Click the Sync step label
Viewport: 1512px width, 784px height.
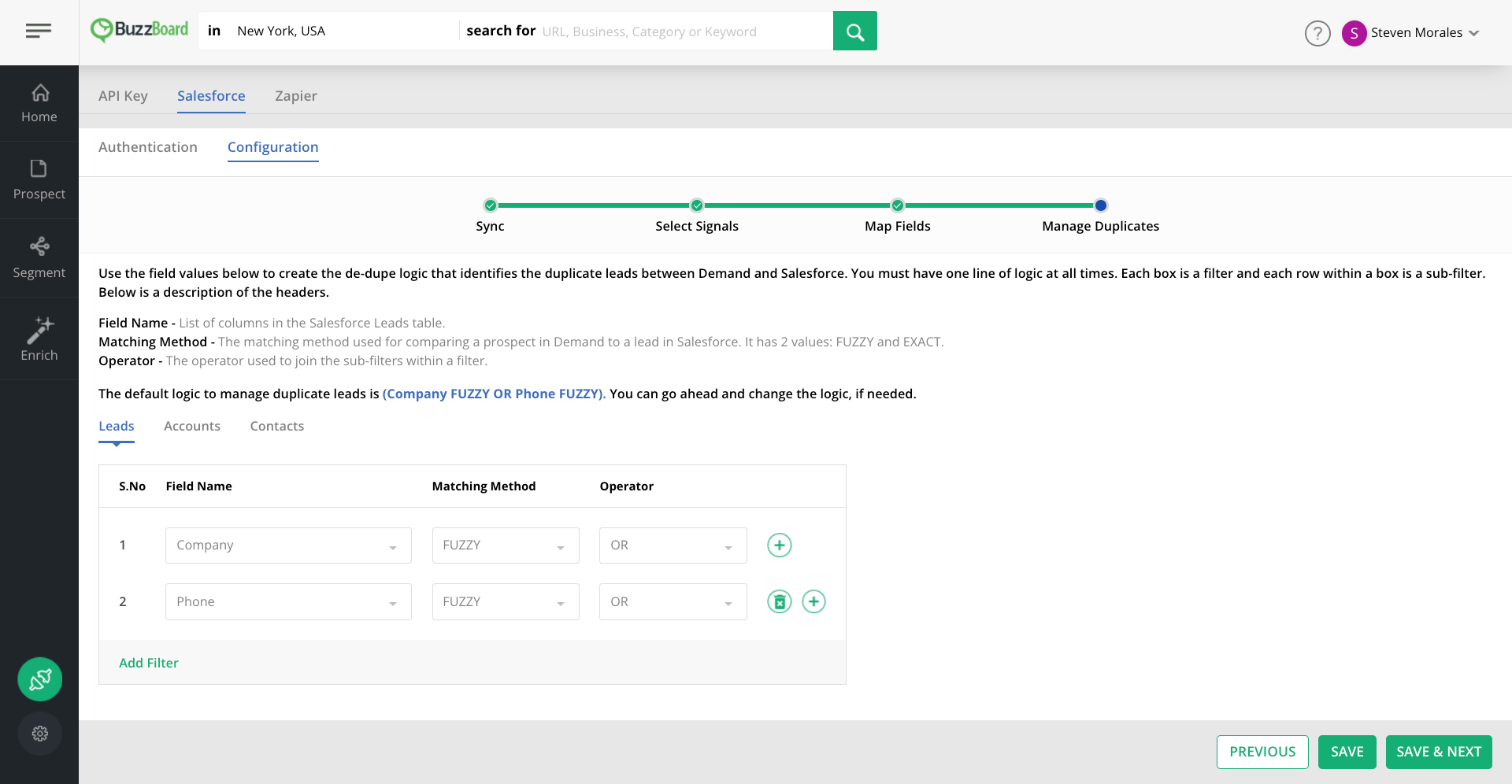tap(490, 226)
